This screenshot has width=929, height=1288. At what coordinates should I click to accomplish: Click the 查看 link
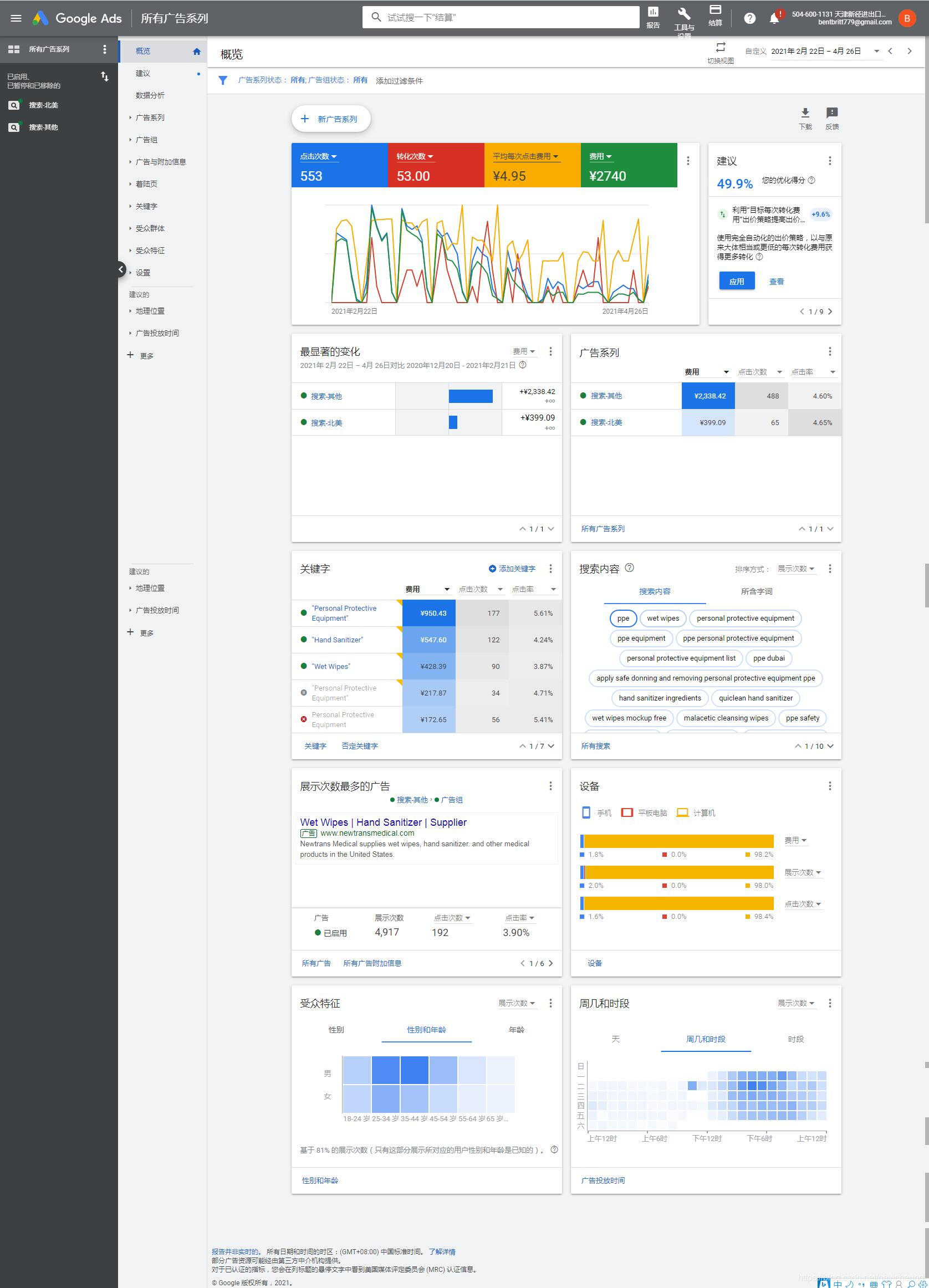(776, 281)
